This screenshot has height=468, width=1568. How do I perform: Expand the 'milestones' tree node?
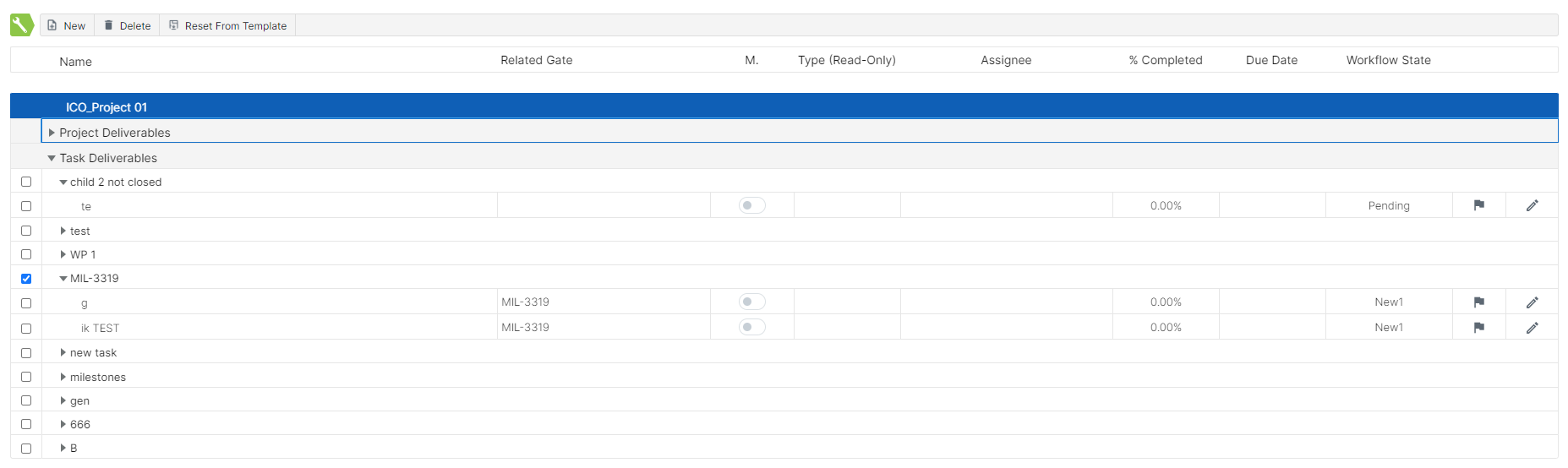pyautogui.click(x=63, y=377)
